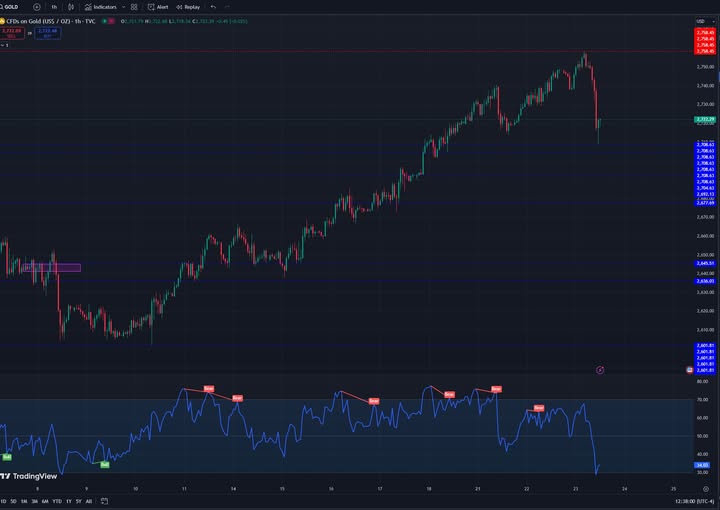Select the YTD date range tab
The height and width of the screenshot is (510, 720).
click(57, 501)
